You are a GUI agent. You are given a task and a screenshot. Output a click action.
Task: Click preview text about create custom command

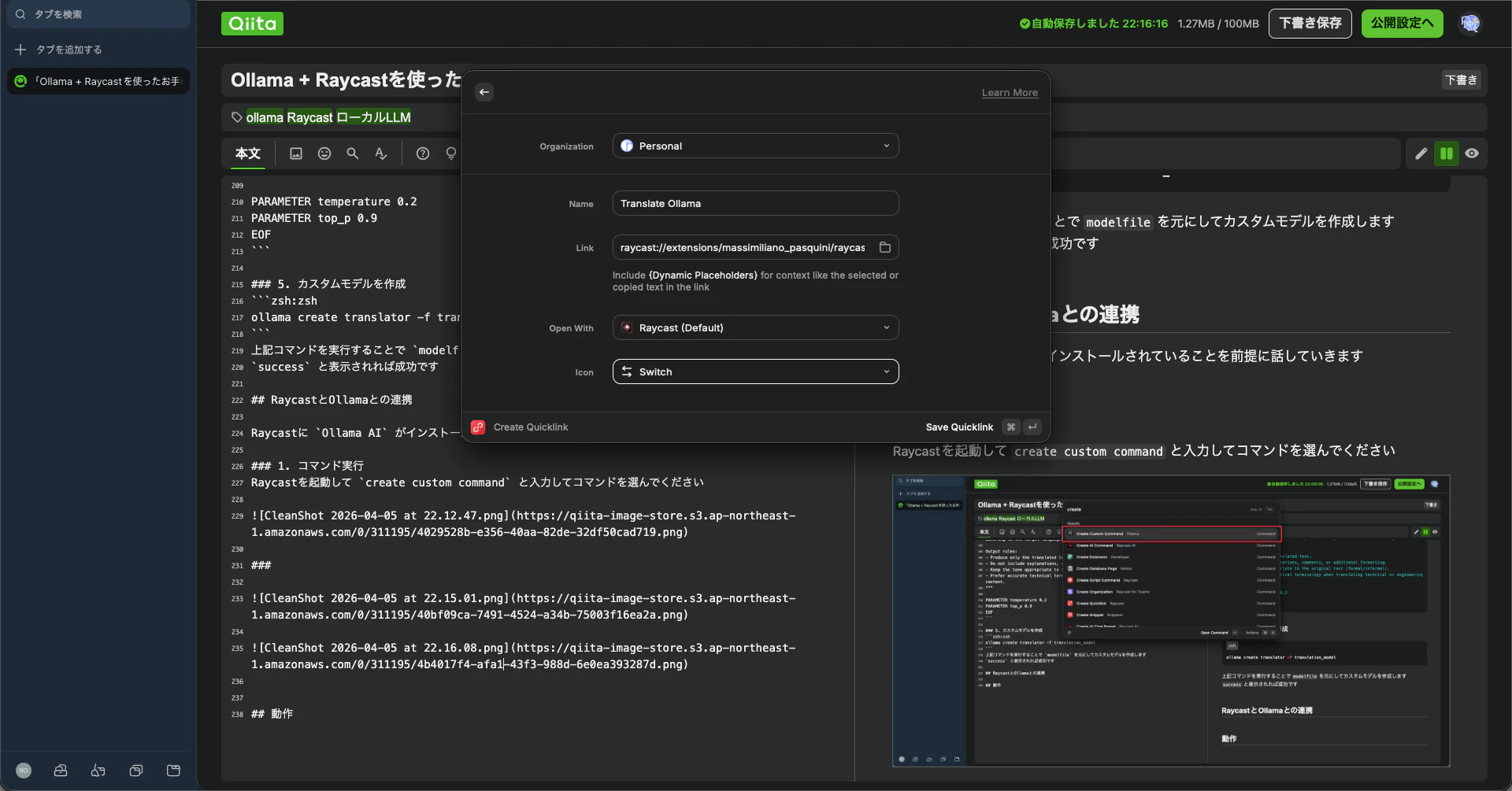click(1143, 451)
